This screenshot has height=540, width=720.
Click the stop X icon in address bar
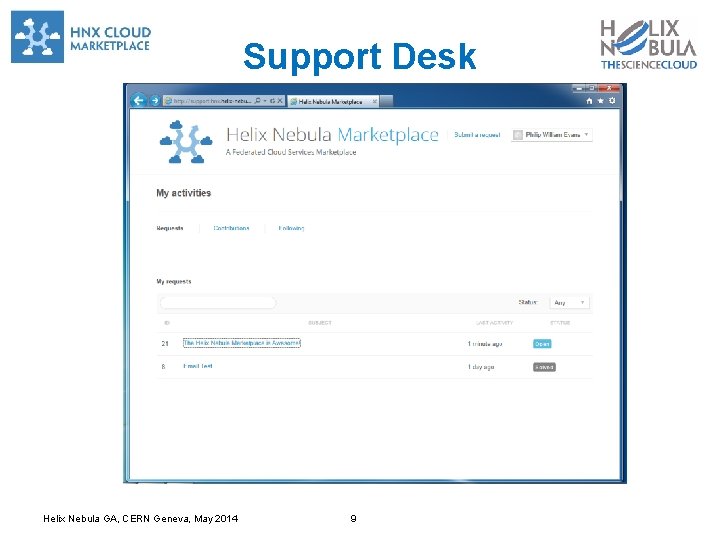[280, 101]
